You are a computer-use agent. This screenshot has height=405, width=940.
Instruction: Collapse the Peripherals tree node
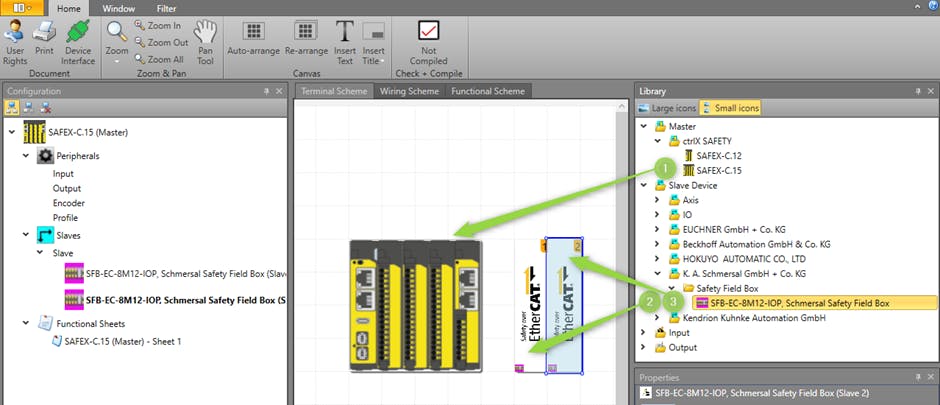[x=26, y=157]
